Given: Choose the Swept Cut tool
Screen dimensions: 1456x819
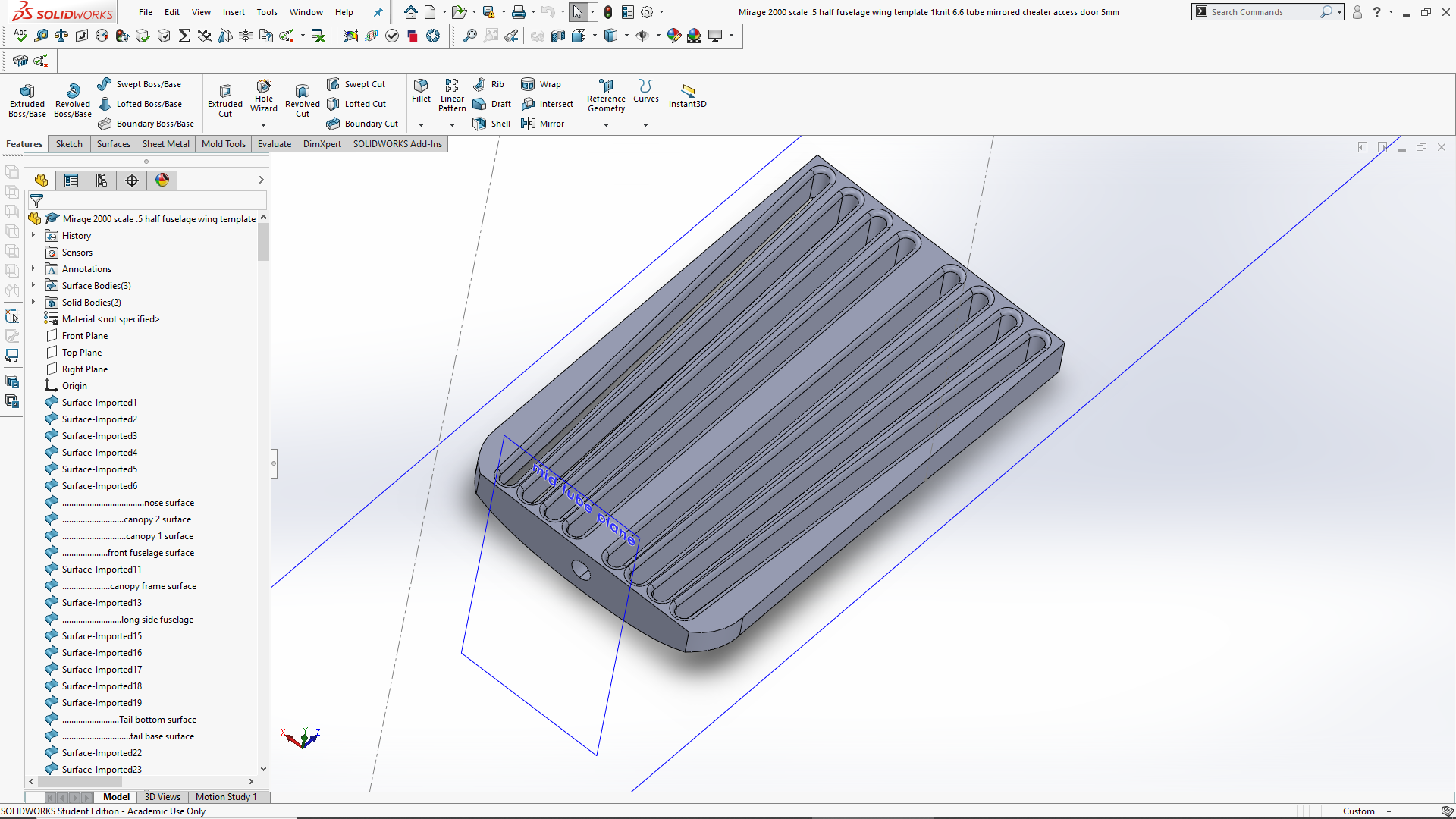Looking at the screenshot, I should tap(356, 84).
